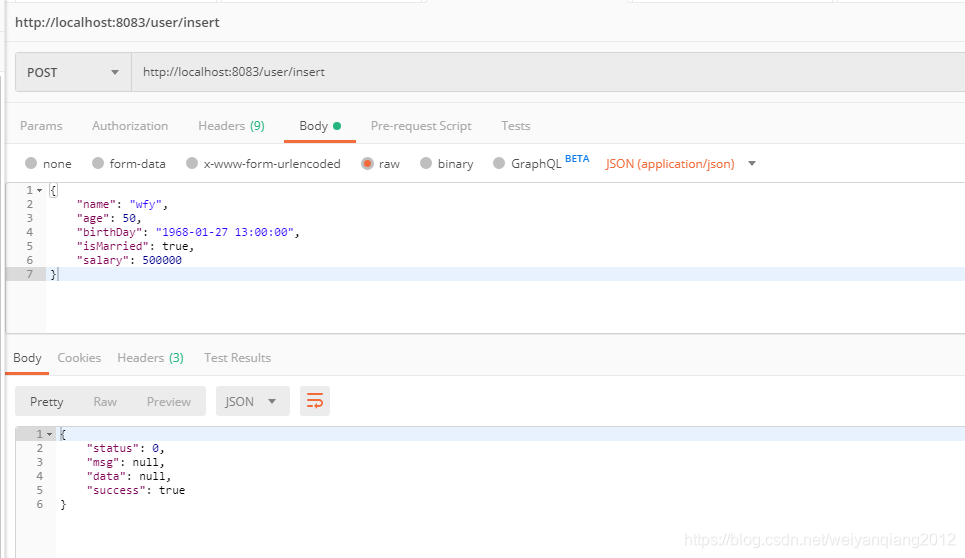
Task: Open the Authorization tab
Action: pyautogui.click(x=130, y=126)
